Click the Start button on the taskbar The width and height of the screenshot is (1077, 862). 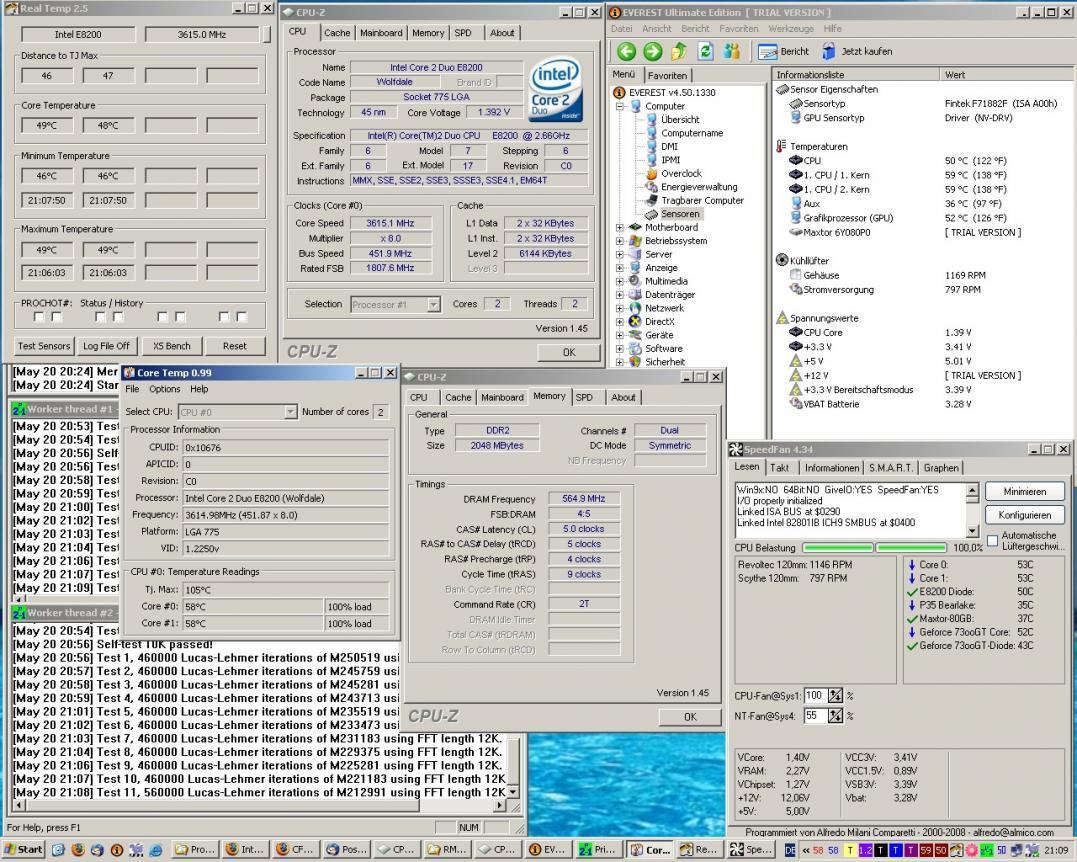(23, 849)
